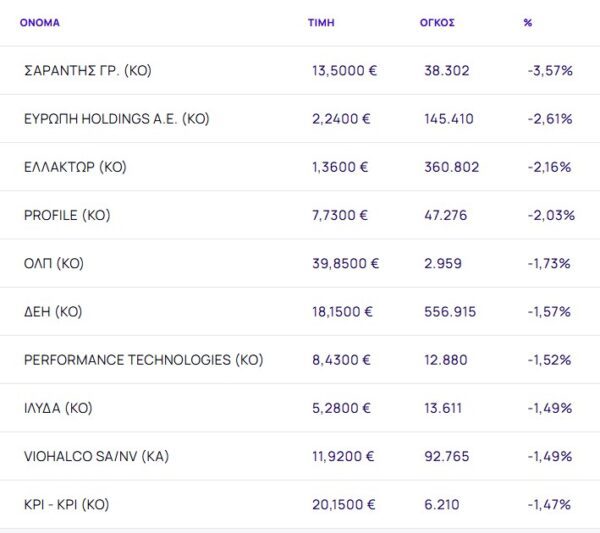Click the ΤΙΜΗ column header
Screen dimensions: 600x533
320,22
